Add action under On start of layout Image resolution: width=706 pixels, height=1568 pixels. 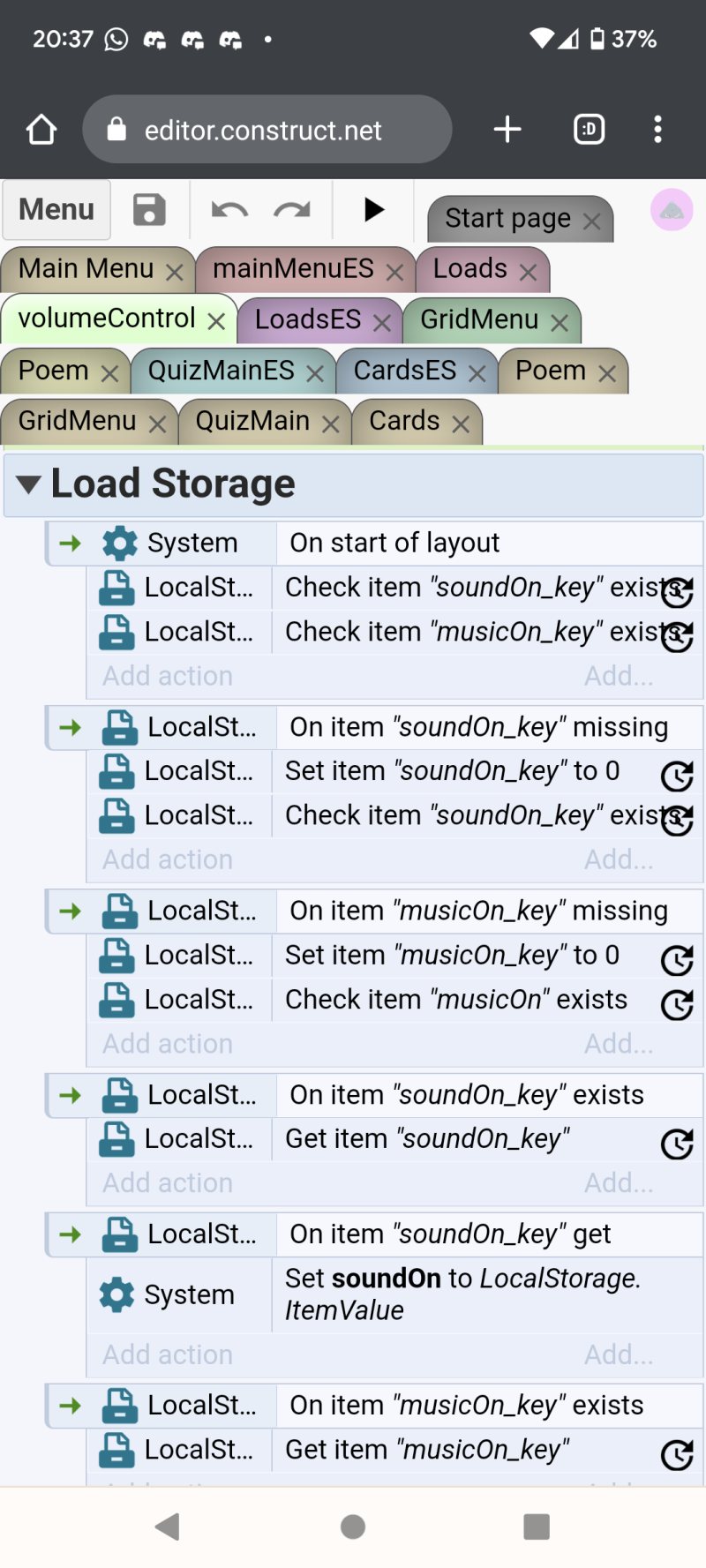point(168,676)
